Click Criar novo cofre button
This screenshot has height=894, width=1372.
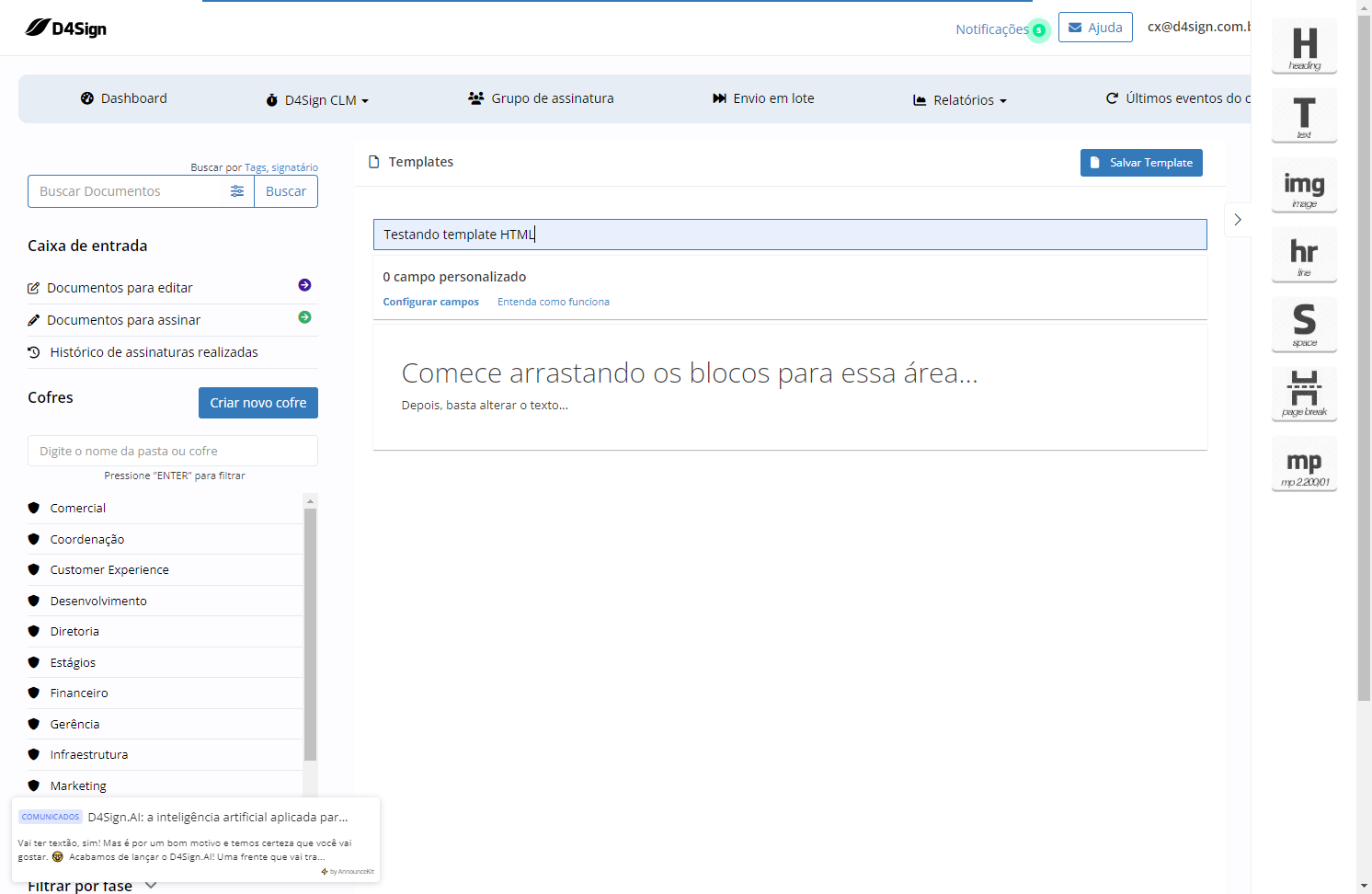click(258, 403)
